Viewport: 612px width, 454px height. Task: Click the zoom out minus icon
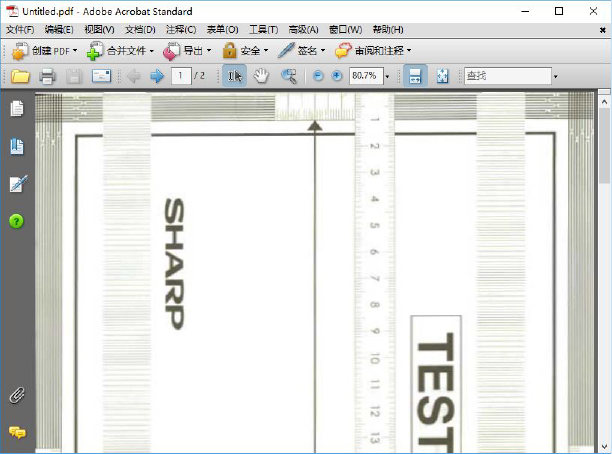(318, 76)
